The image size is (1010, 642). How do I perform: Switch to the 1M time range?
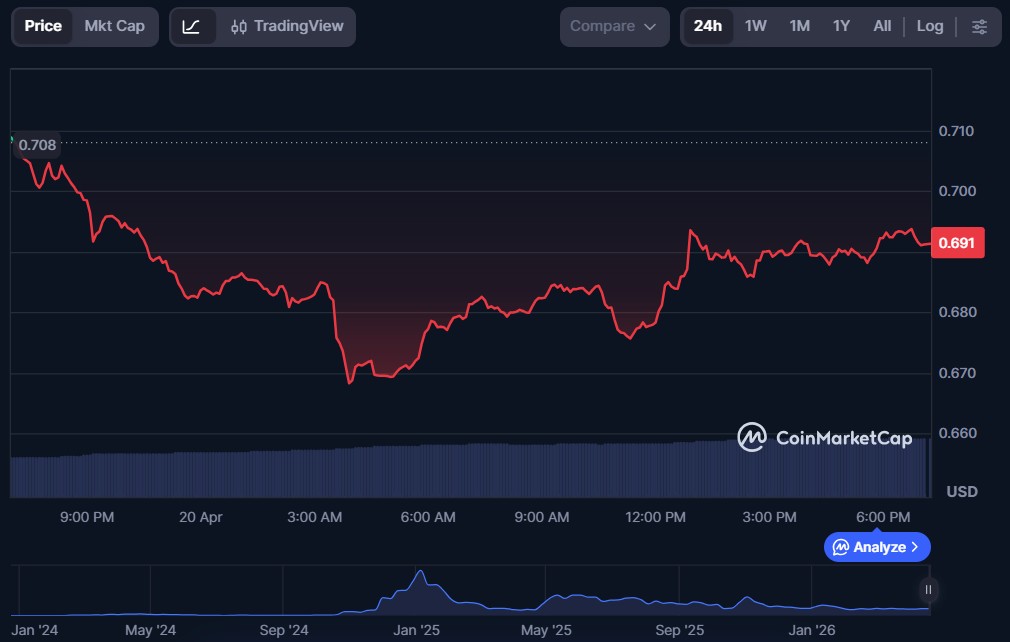[799, 26]
